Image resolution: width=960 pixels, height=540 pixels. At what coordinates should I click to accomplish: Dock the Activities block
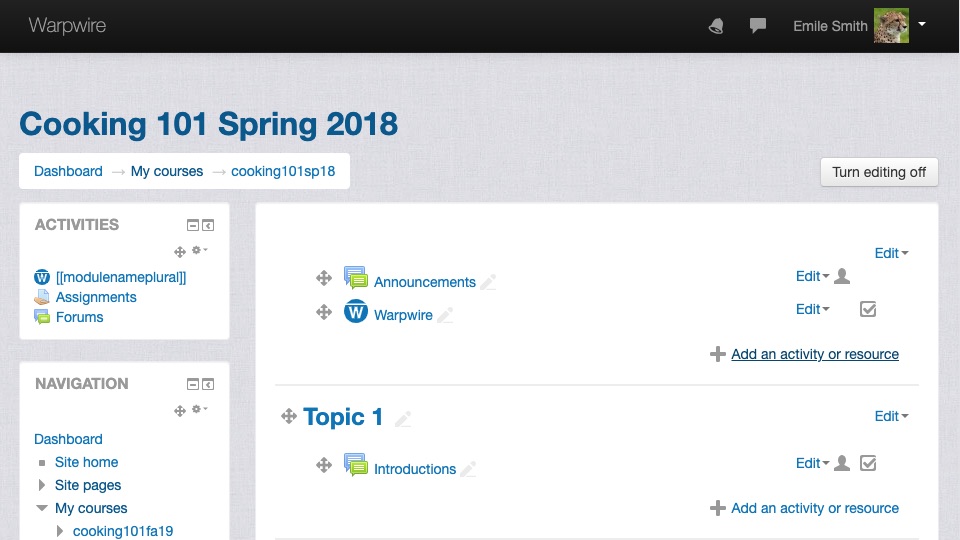208,225
